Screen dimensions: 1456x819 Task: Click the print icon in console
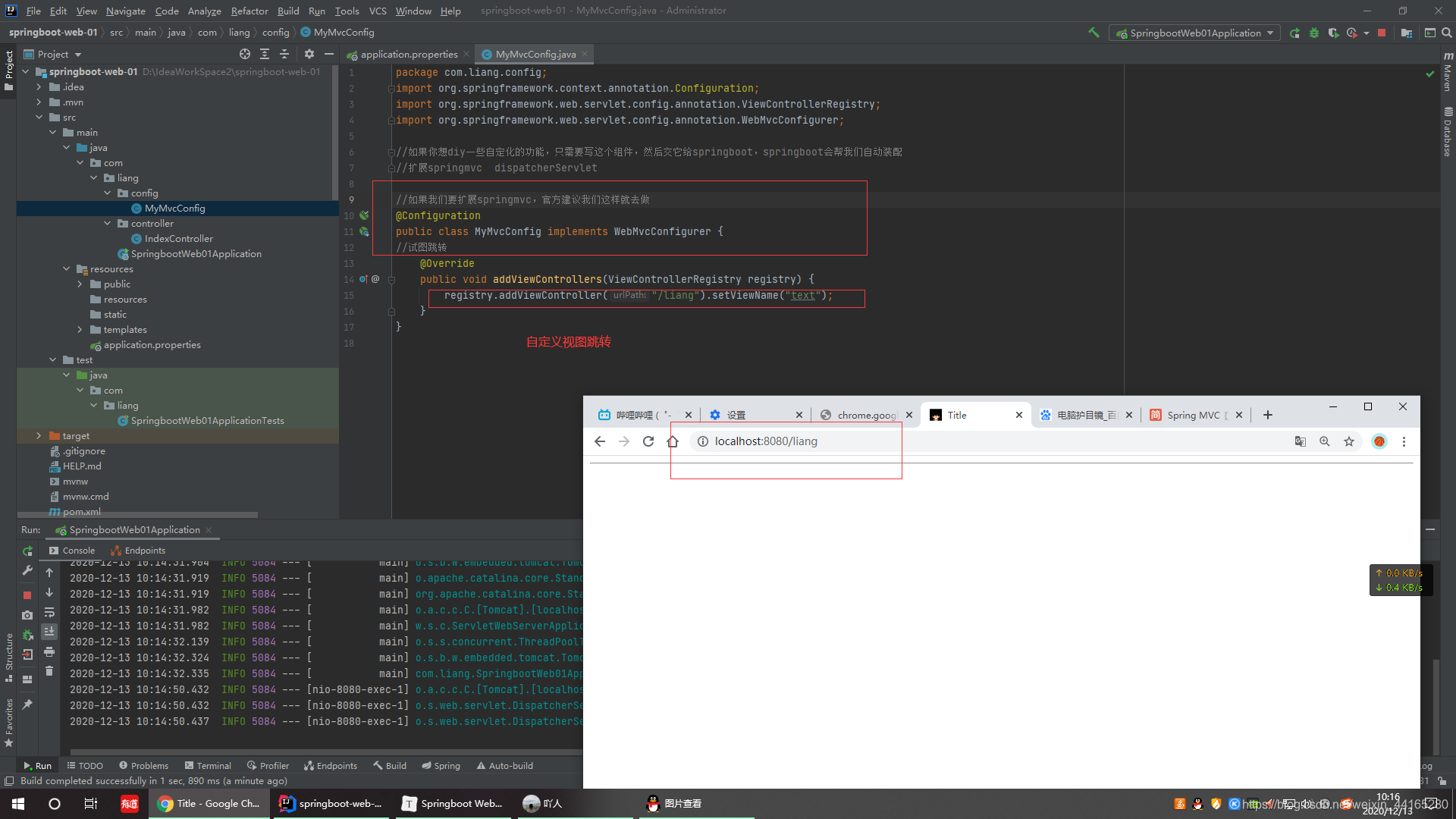click(x=49, y=651)
